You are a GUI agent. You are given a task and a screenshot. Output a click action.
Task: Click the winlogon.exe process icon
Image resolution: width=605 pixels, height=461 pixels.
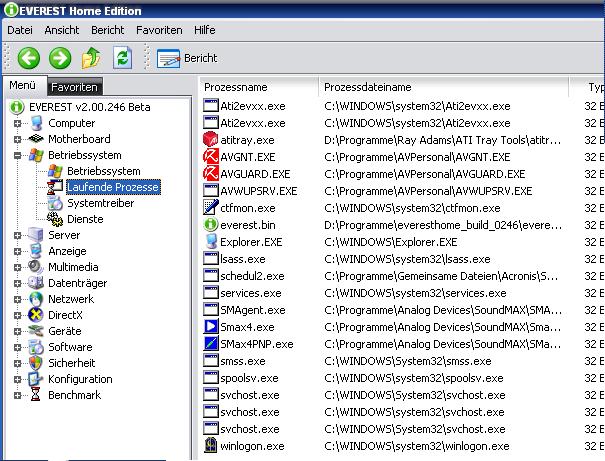210,445
